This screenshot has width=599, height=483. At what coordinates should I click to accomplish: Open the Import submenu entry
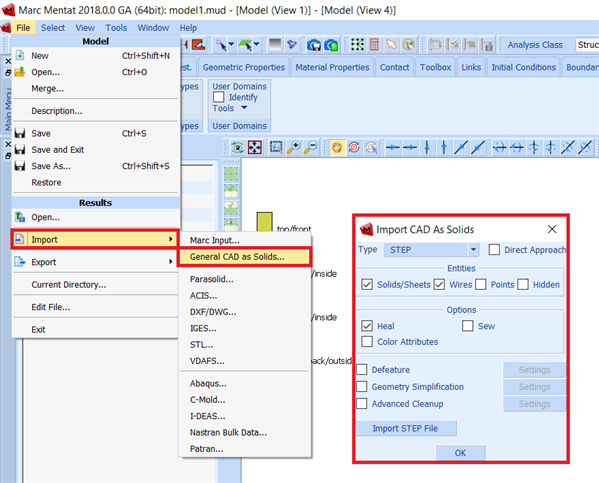(96, 240)
